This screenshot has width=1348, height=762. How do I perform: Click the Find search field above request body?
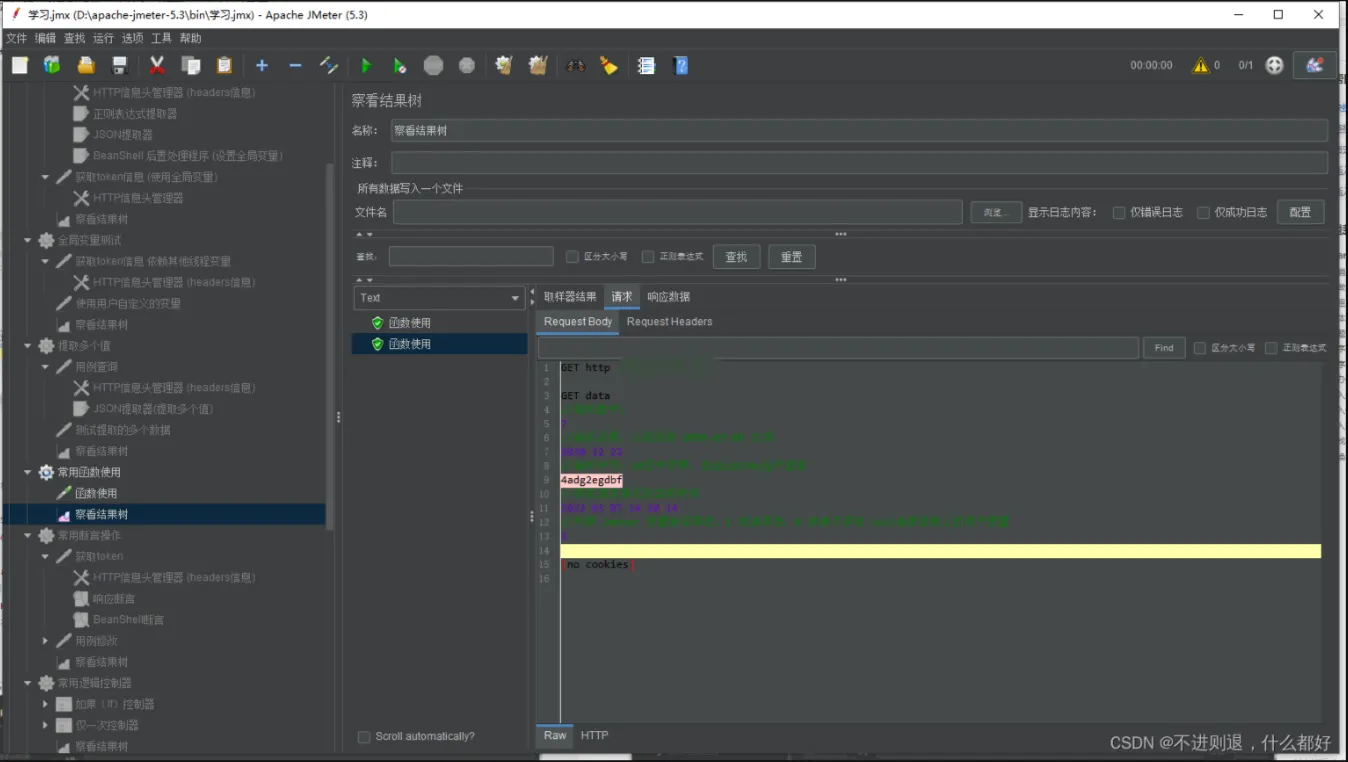(838, 348)
